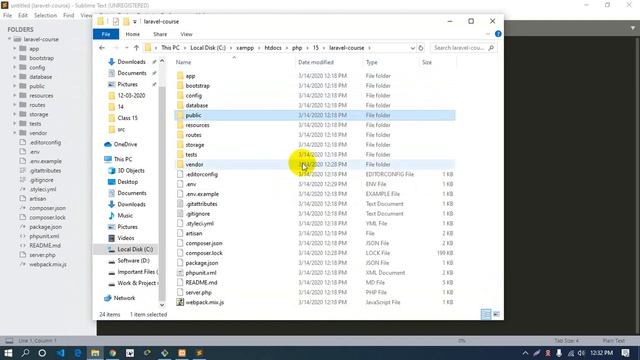The height and width of the screenshot is (360, 640).
Task: Click the Explorer back arrow
Action: (102, 48)
